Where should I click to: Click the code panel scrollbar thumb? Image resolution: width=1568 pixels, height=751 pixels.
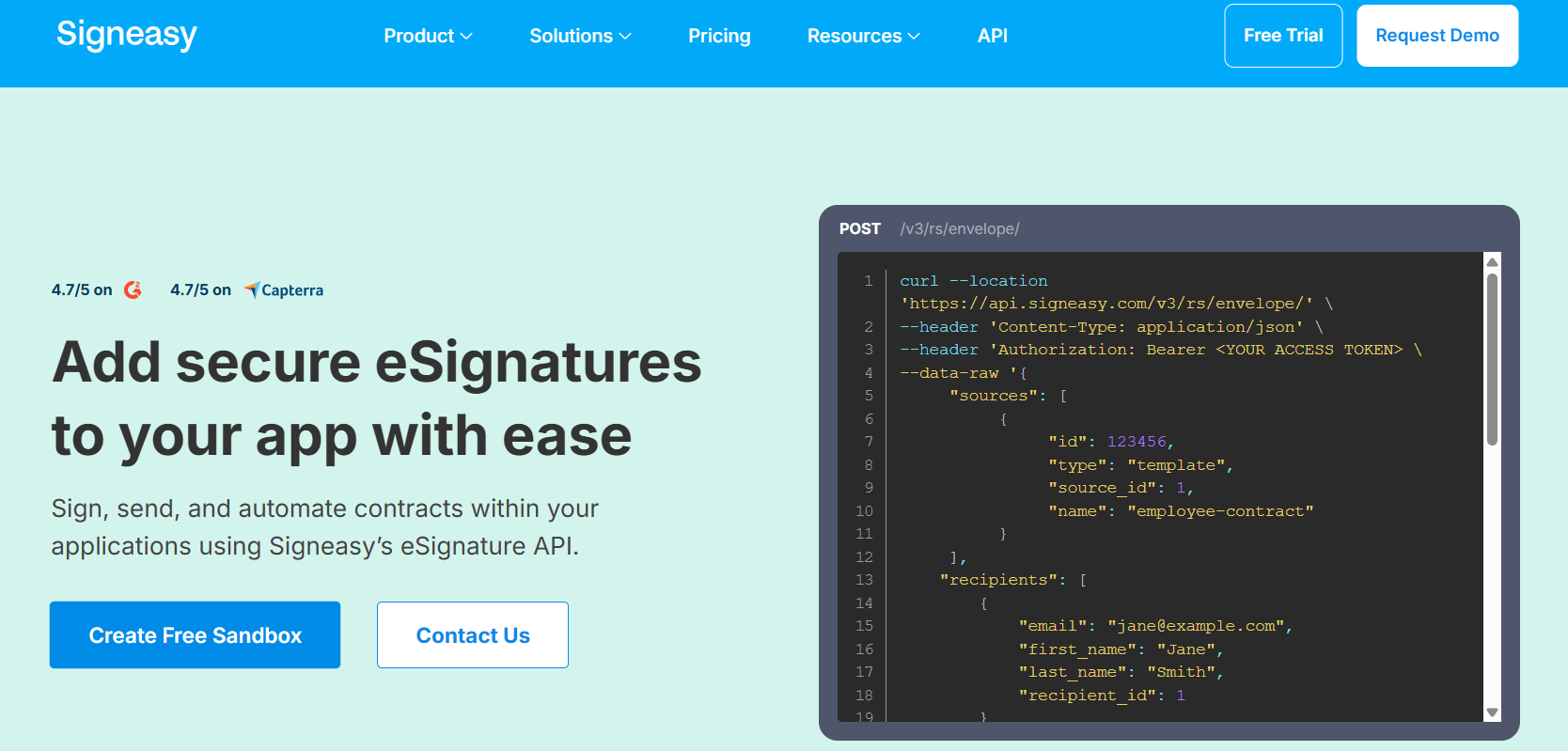click(1492, 359)
